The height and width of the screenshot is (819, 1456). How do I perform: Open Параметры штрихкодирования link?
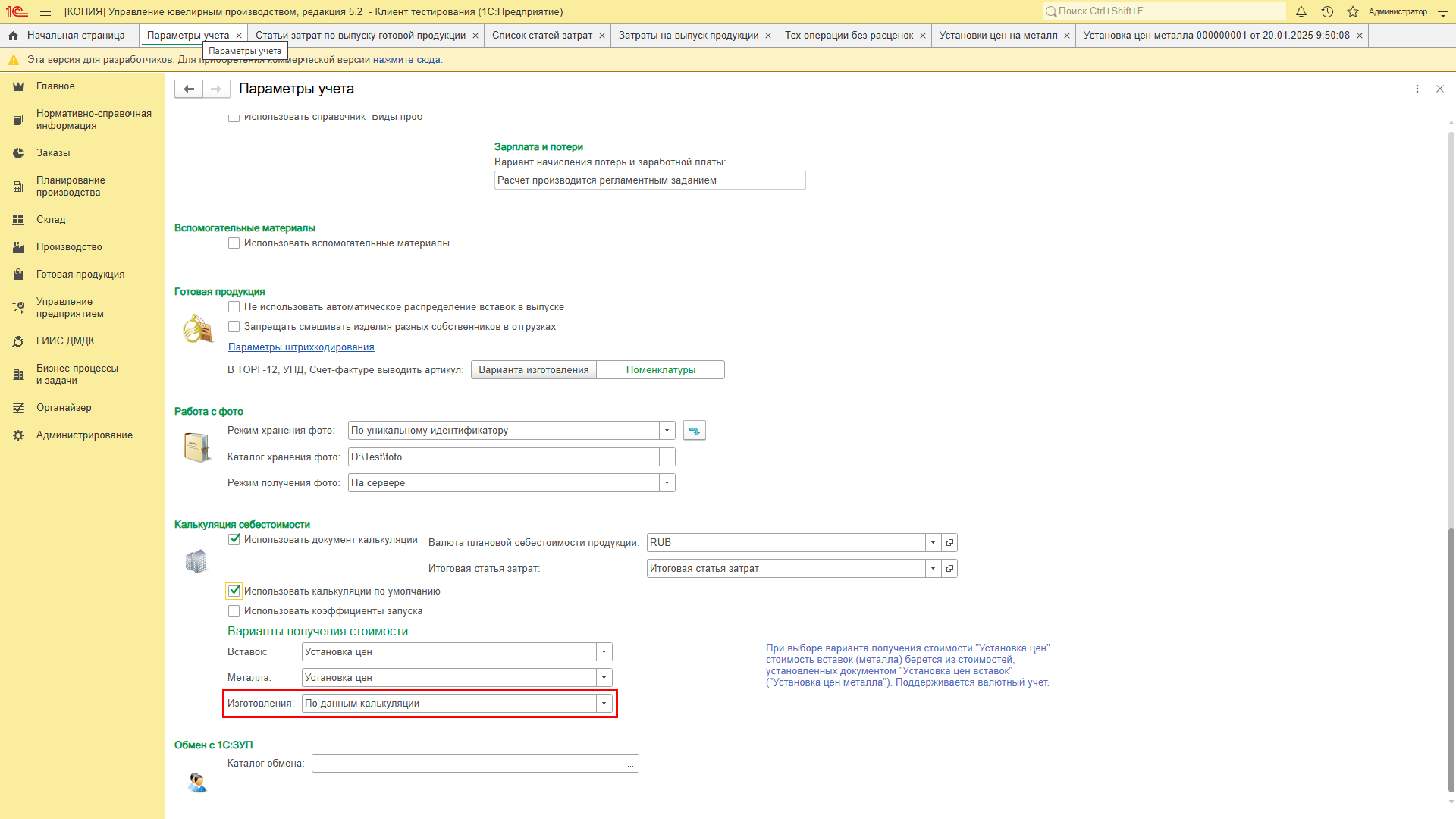point(301,347)
